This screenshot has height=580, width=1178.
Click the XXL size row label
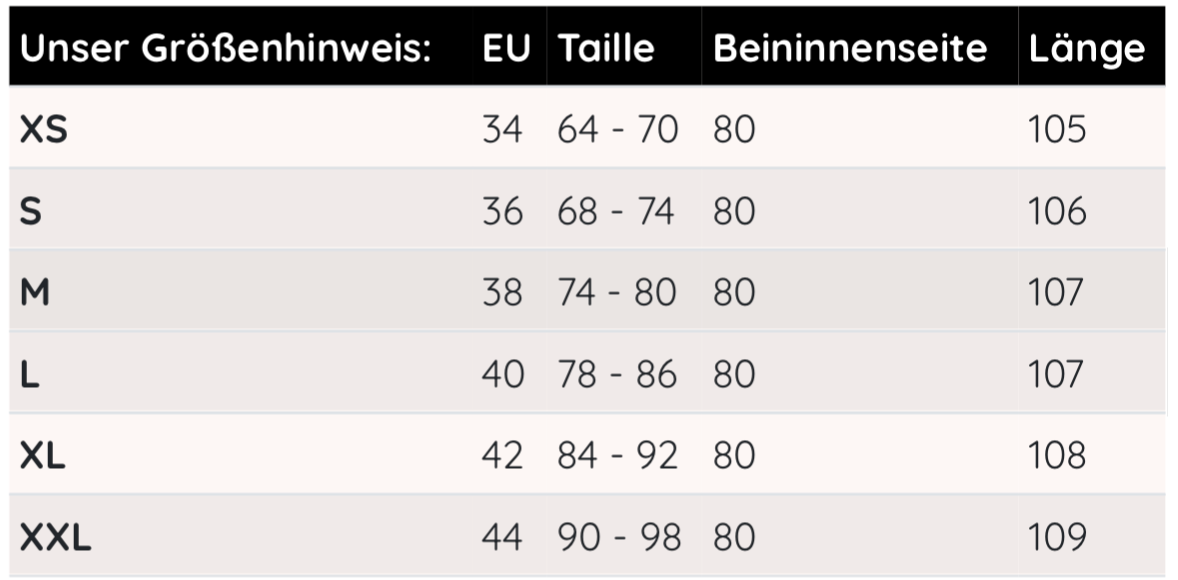click(56, 538)
